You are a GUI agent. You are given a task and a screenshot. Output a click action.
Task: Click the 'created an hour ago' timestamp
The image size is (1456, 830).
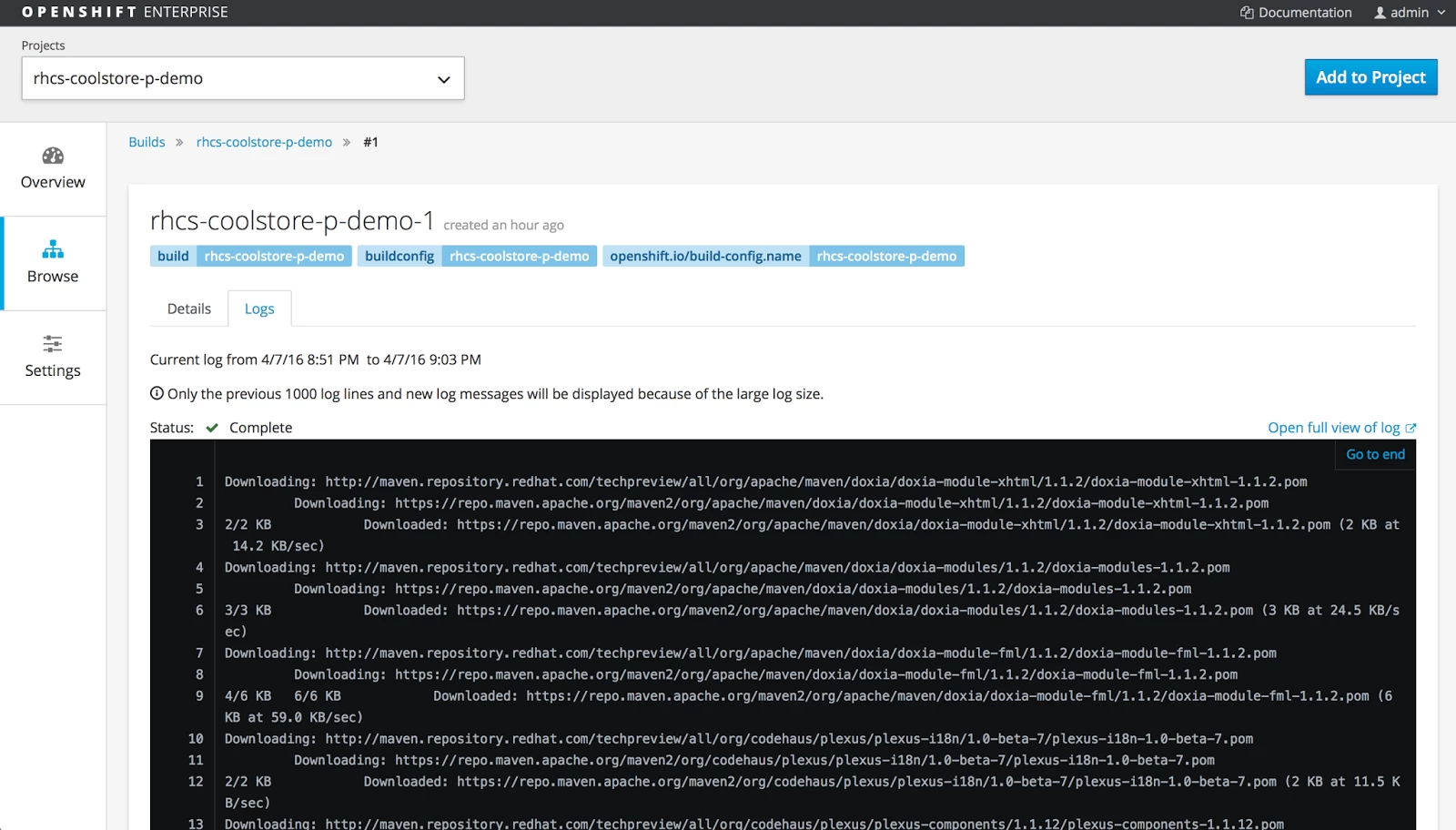coord(503,225)
